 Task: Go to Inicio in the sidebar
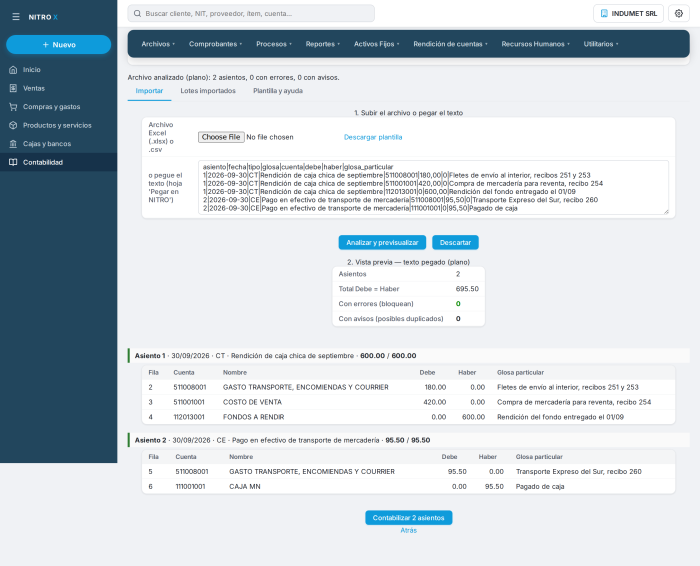58,70
